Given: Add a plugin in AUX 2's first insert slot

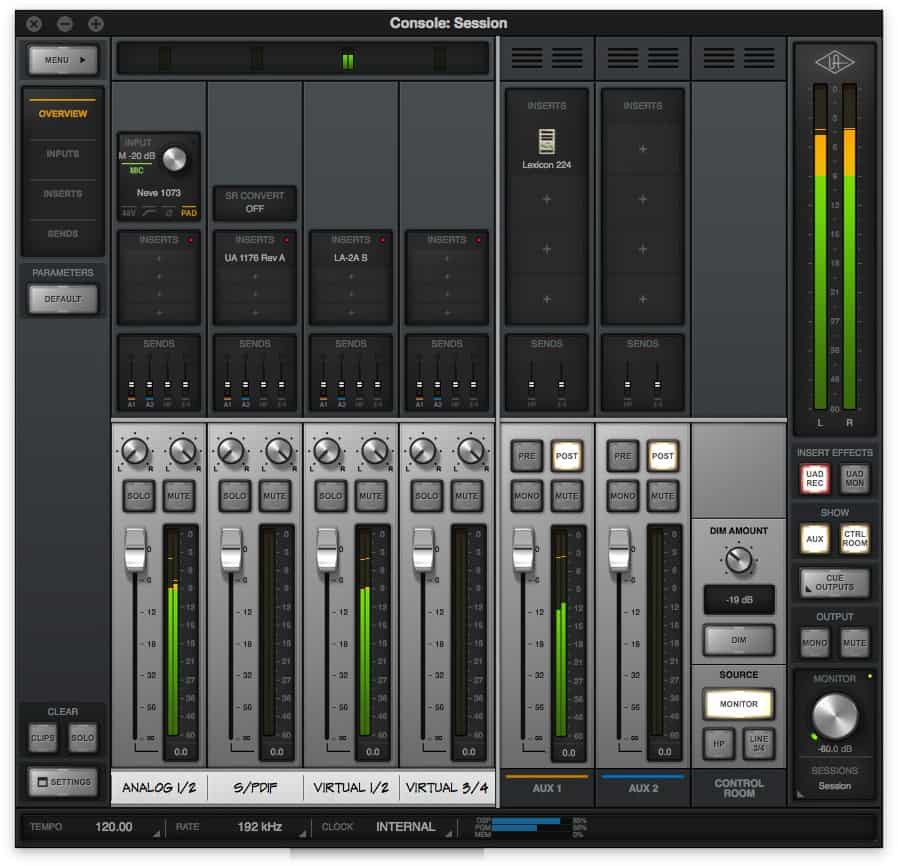Looking at the screenshot, I should pos(642,148).
